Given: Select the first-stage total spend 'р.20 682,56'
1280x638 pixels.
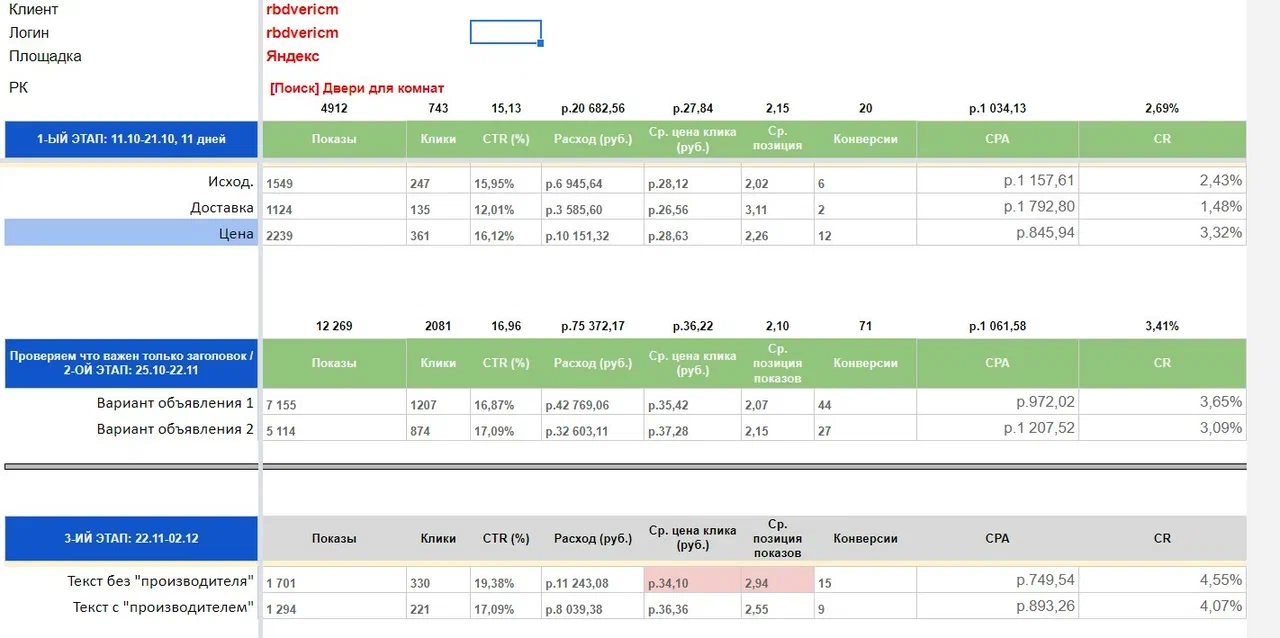Looking at the screenshot, I should click(593, 108).
